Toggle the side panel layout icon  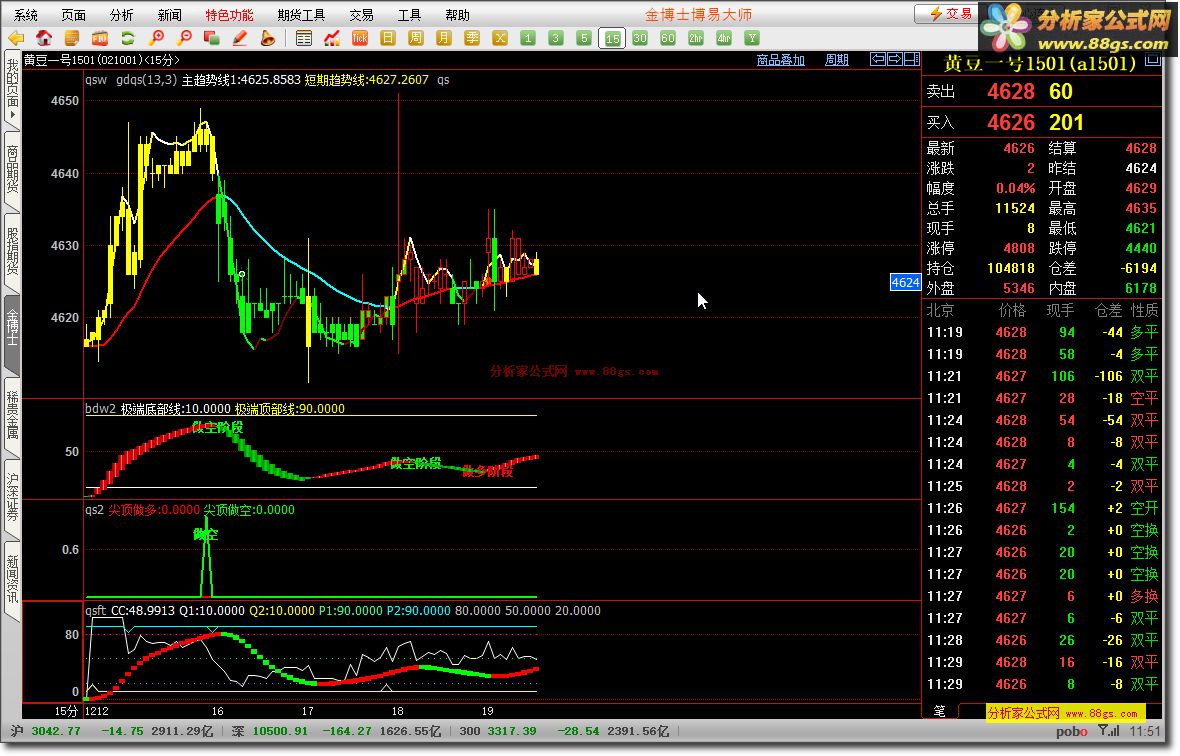[911, 59]
